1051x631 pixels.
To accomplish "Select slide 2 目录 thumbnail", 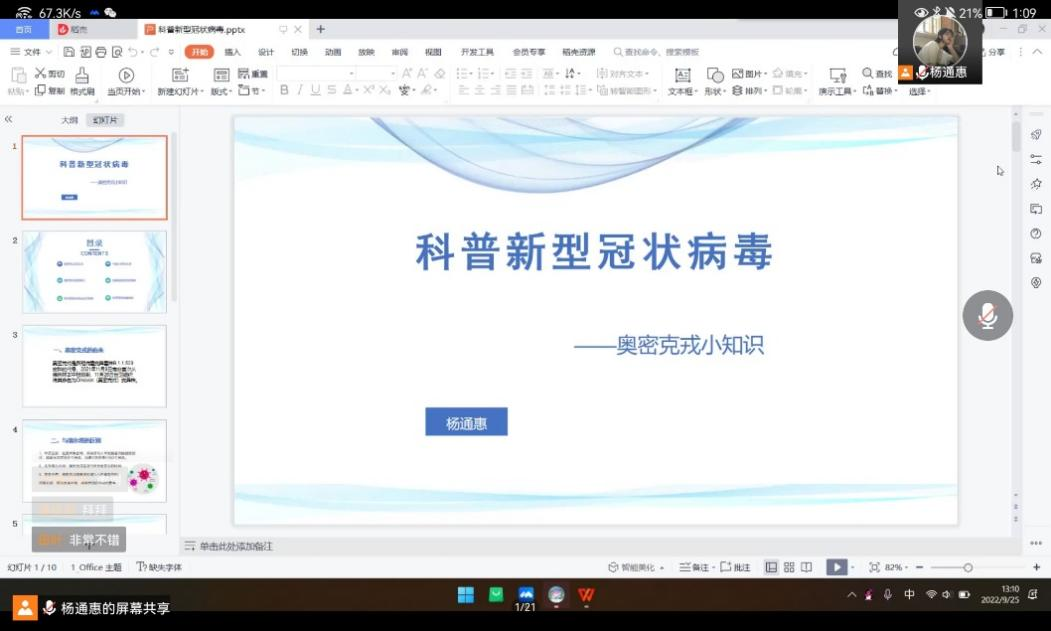I will coord(94,271).
